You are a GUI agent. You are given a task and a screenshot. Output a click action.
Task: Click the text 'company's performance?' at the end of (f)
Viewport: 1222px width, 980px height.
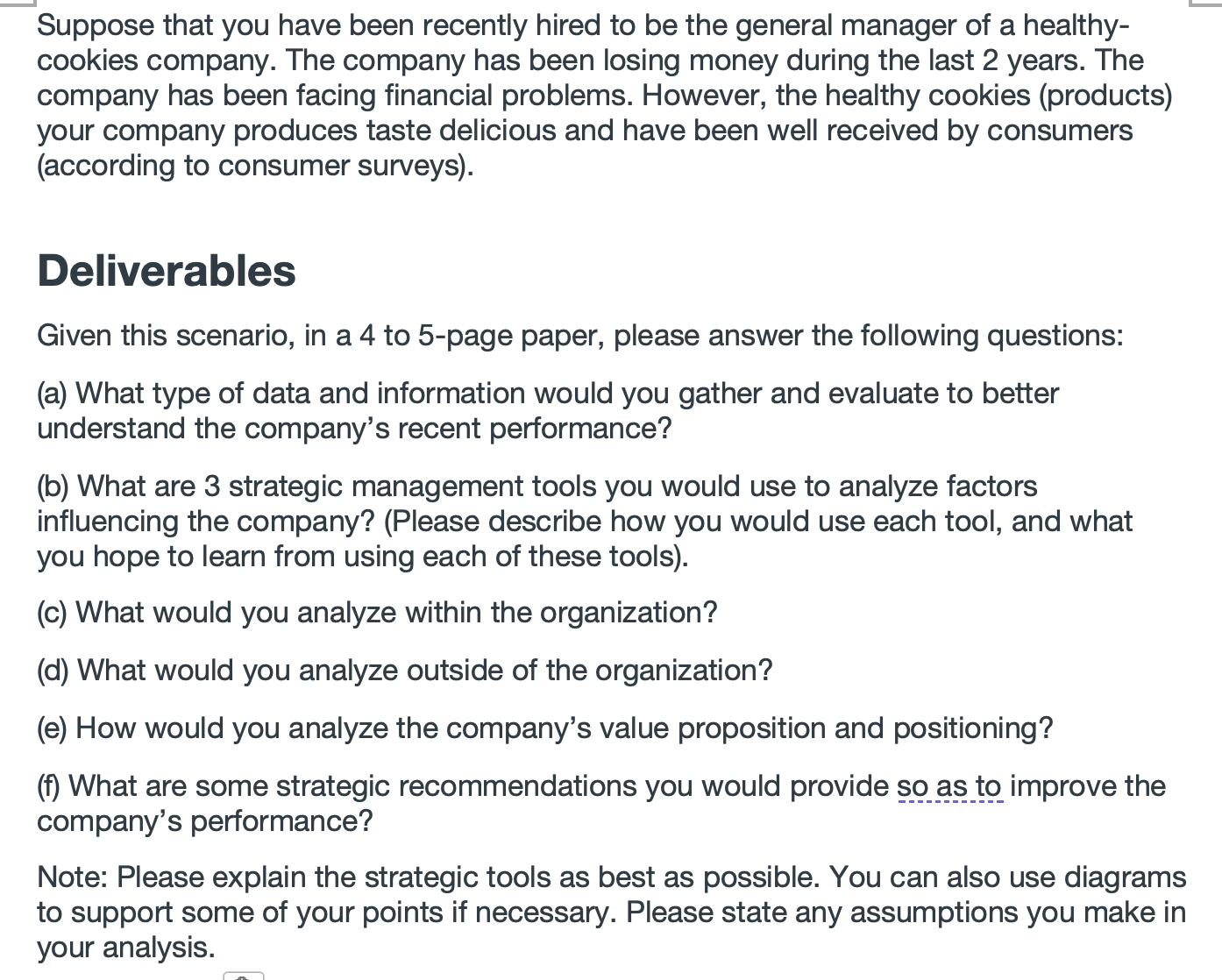(x=205, y=821)
